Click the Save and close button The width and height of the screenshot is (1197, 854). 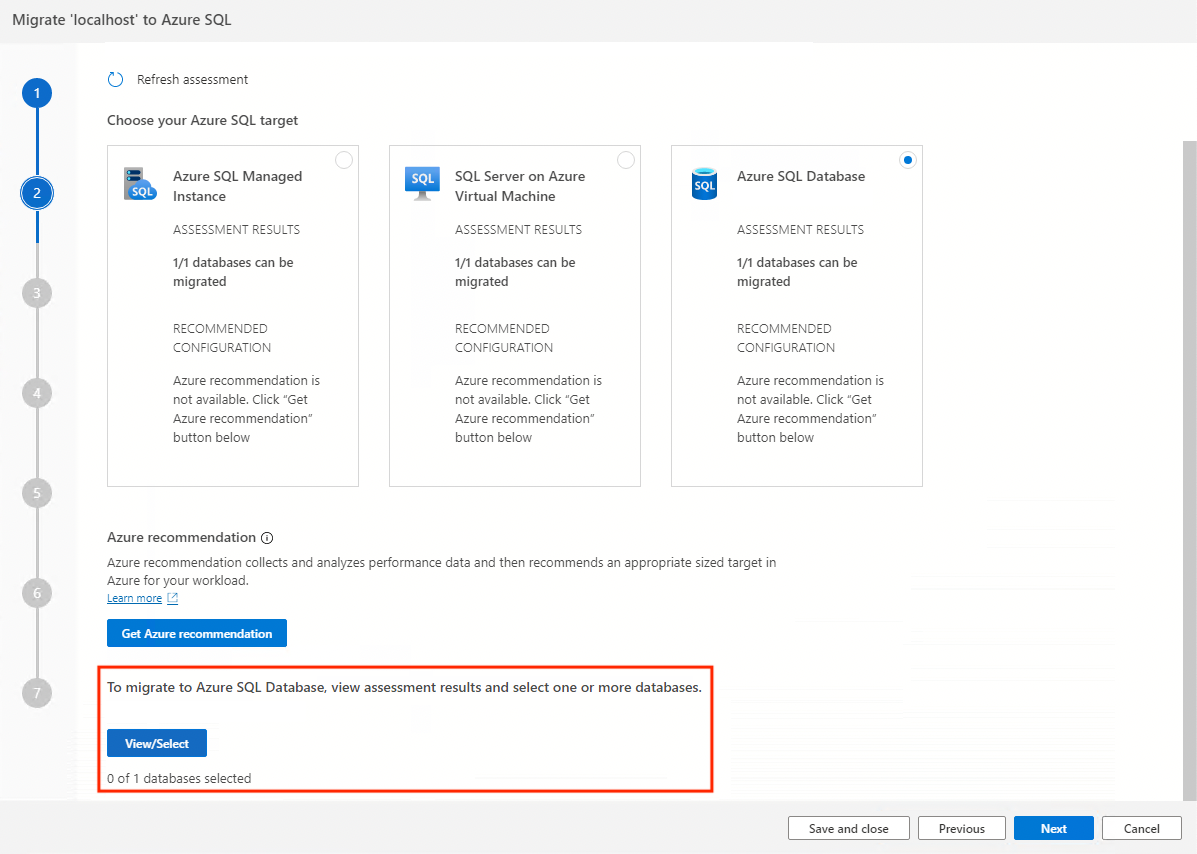849,829
